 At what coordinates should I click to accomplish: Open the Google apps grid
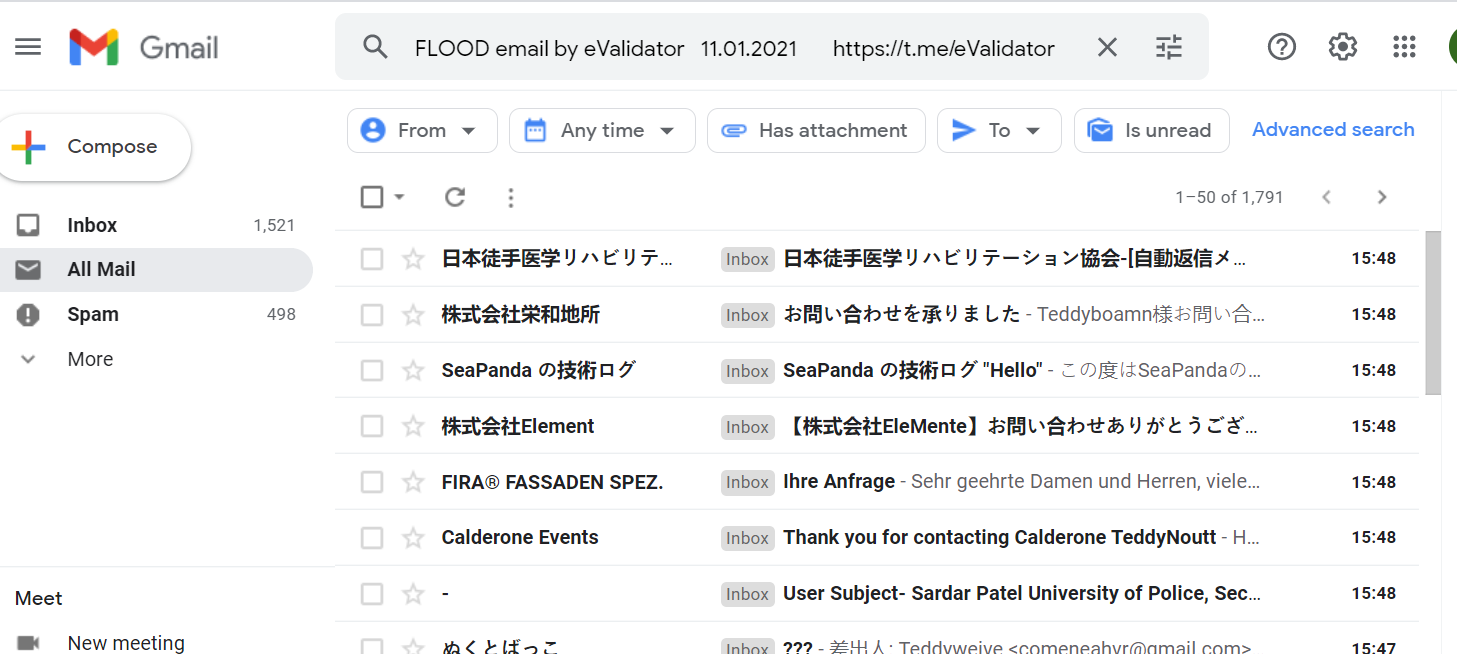[1404, 47]
